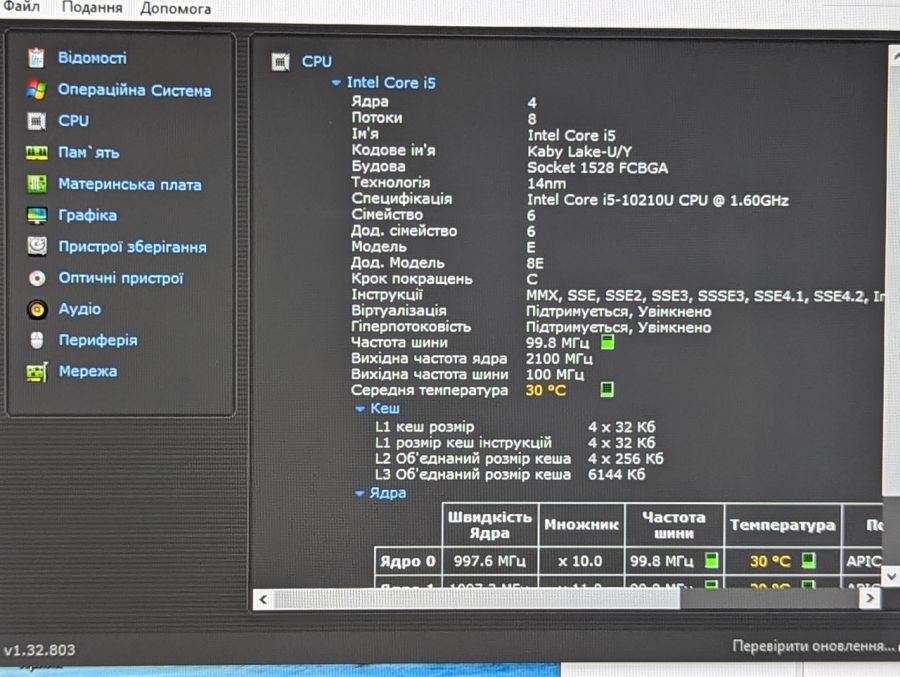The image size is (900, 677).
Task: Collapse the Ядра section
Action: click(359, 493)
